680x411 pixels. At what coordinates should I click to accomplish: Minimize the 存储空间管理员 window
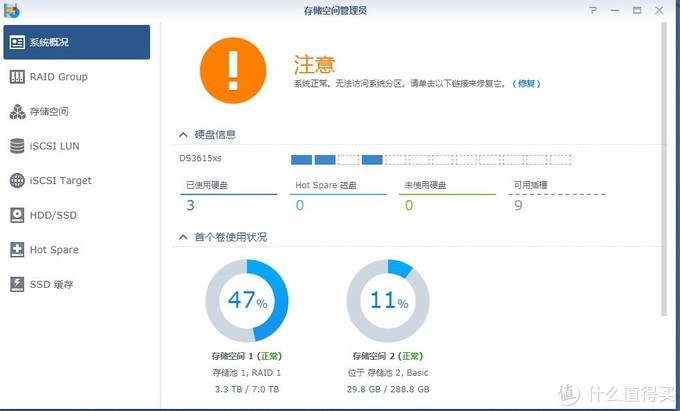point(615,10)
